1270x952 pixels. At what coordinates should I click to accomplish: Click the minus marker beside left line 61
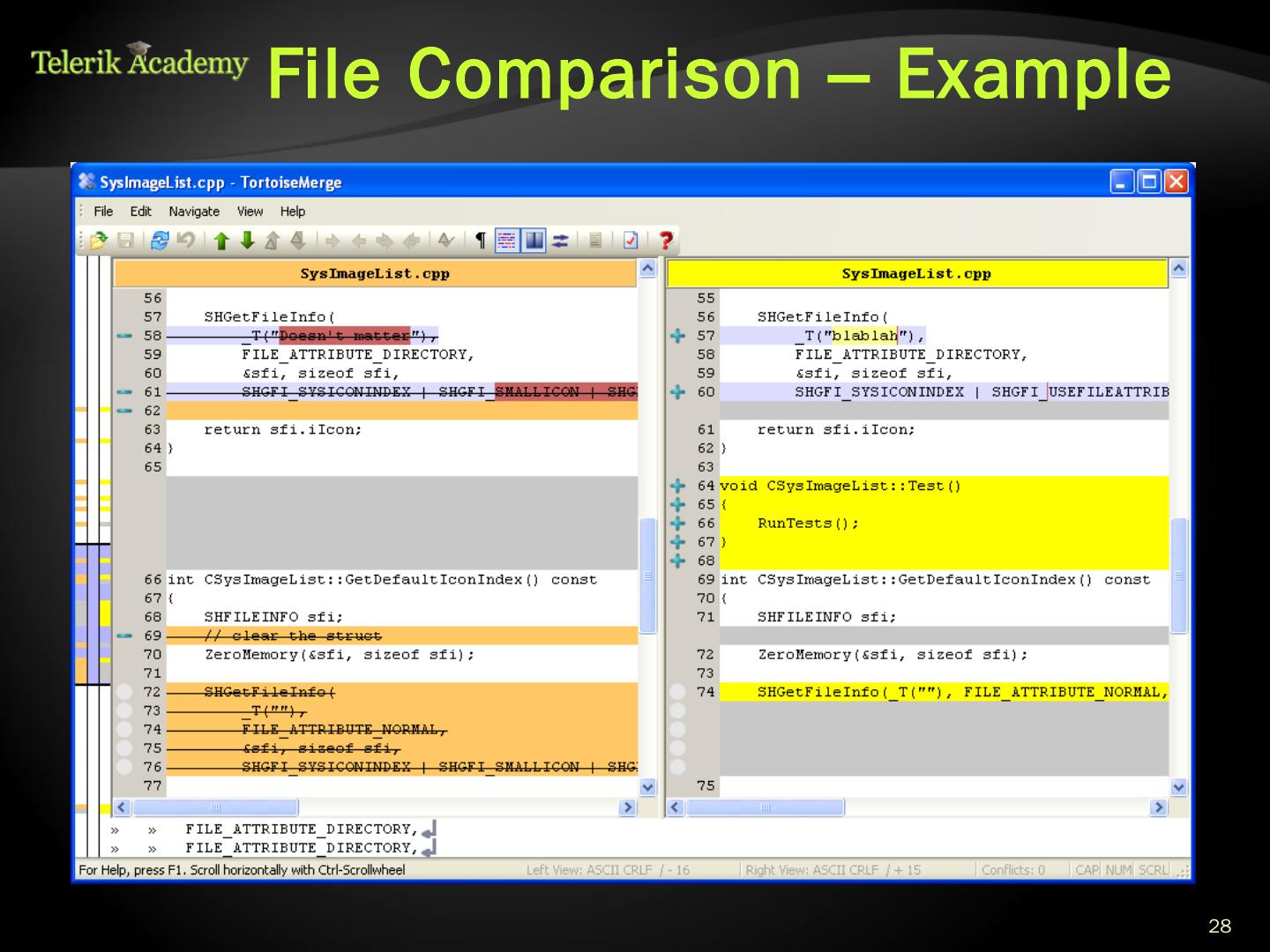tap(124, 392)
